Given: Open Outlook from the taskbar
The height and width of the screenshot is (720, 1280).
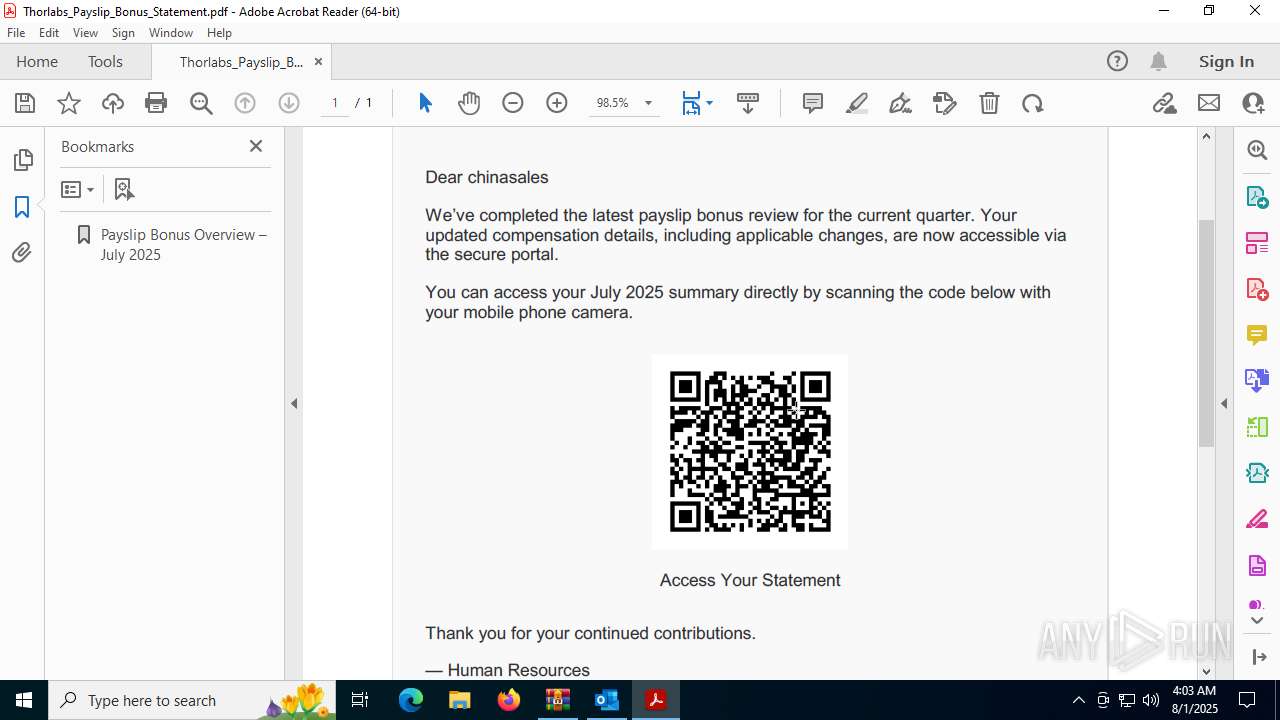Looking at the screenshot, I should (607, 700).
